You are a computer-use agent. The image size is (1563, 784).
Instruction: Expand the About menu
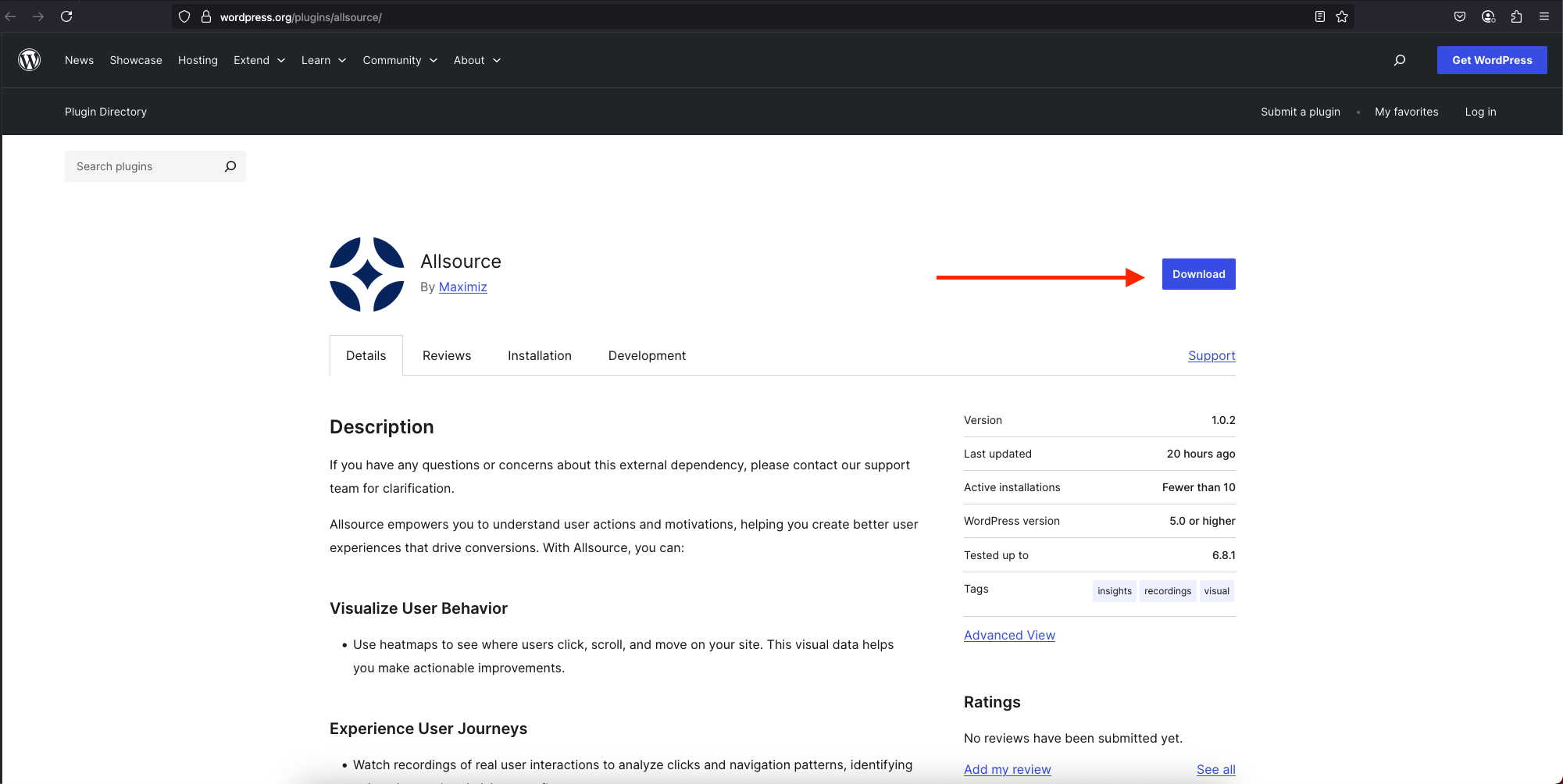tap(477, 60)
